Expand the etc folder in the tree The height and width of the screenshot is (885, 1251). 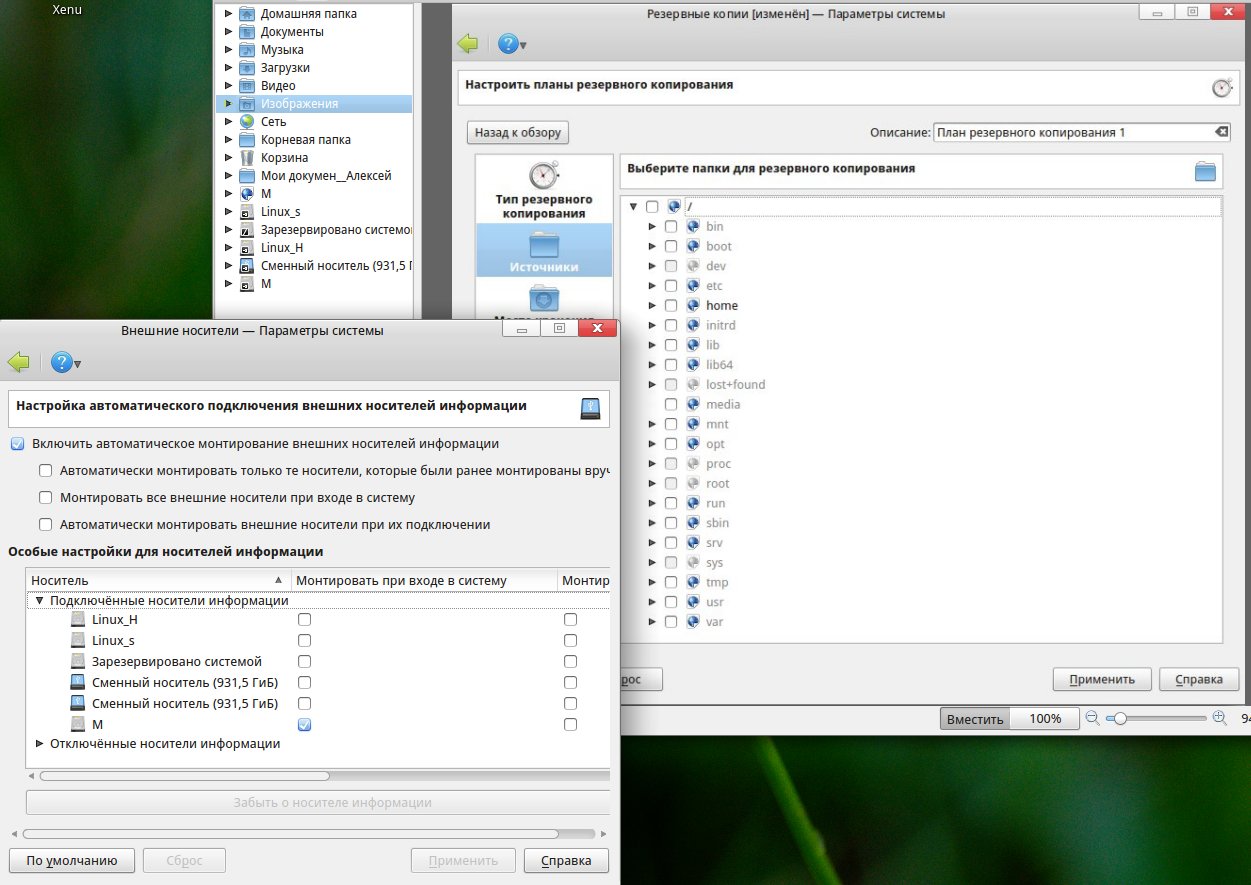[653, 286]
